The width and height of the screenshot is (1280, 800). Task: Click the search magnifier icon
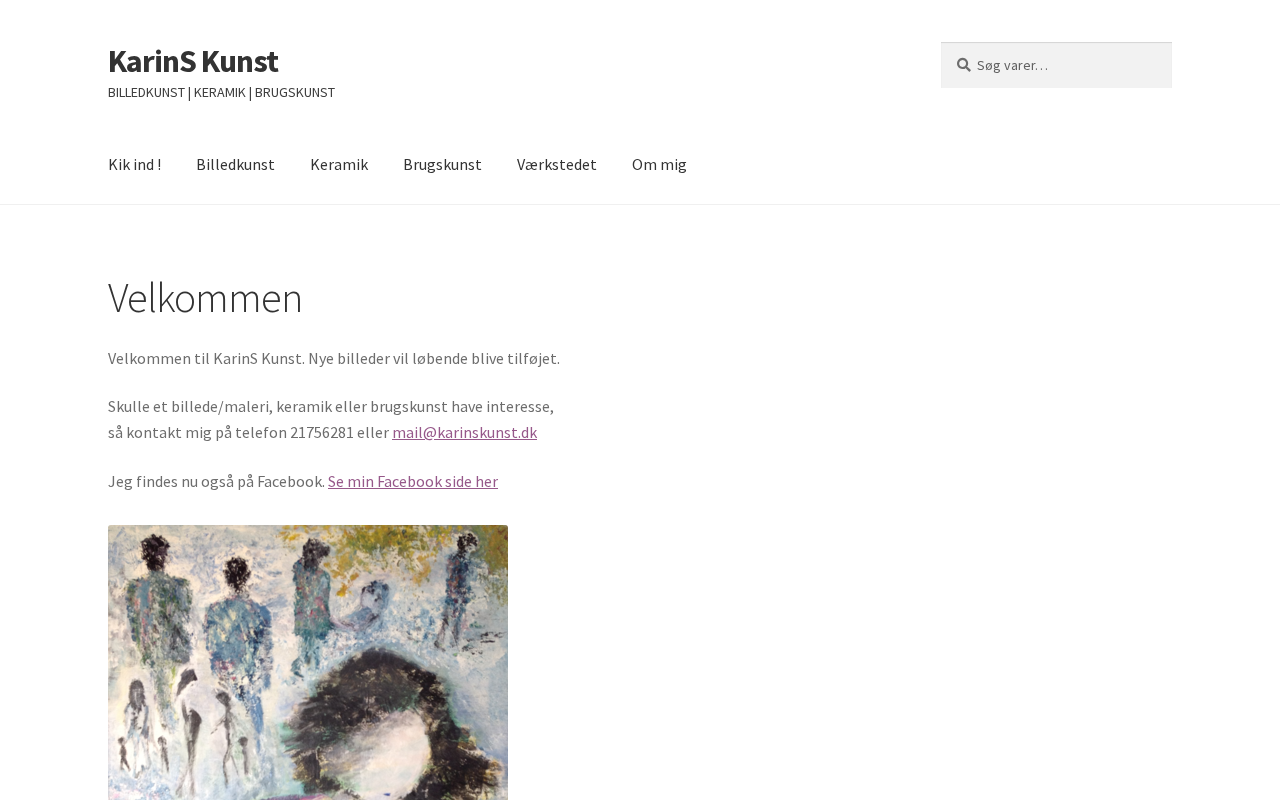click(963, 65)
